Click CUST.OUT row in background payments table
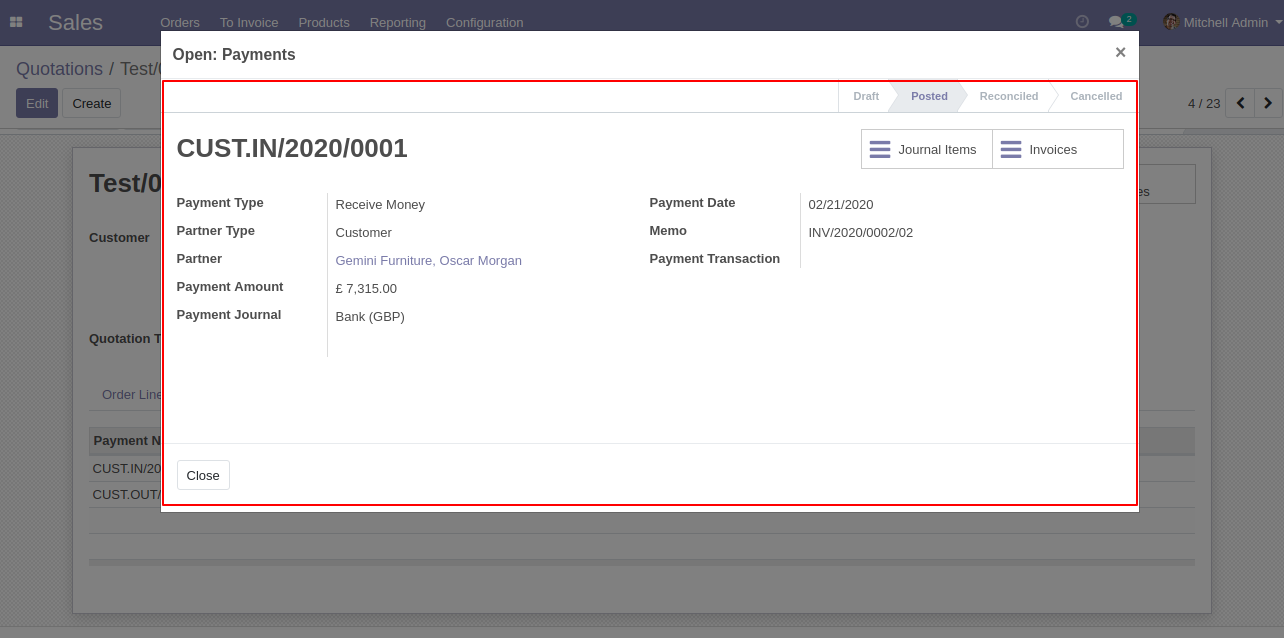This screenshot has height=638, width=1284. 126,494
